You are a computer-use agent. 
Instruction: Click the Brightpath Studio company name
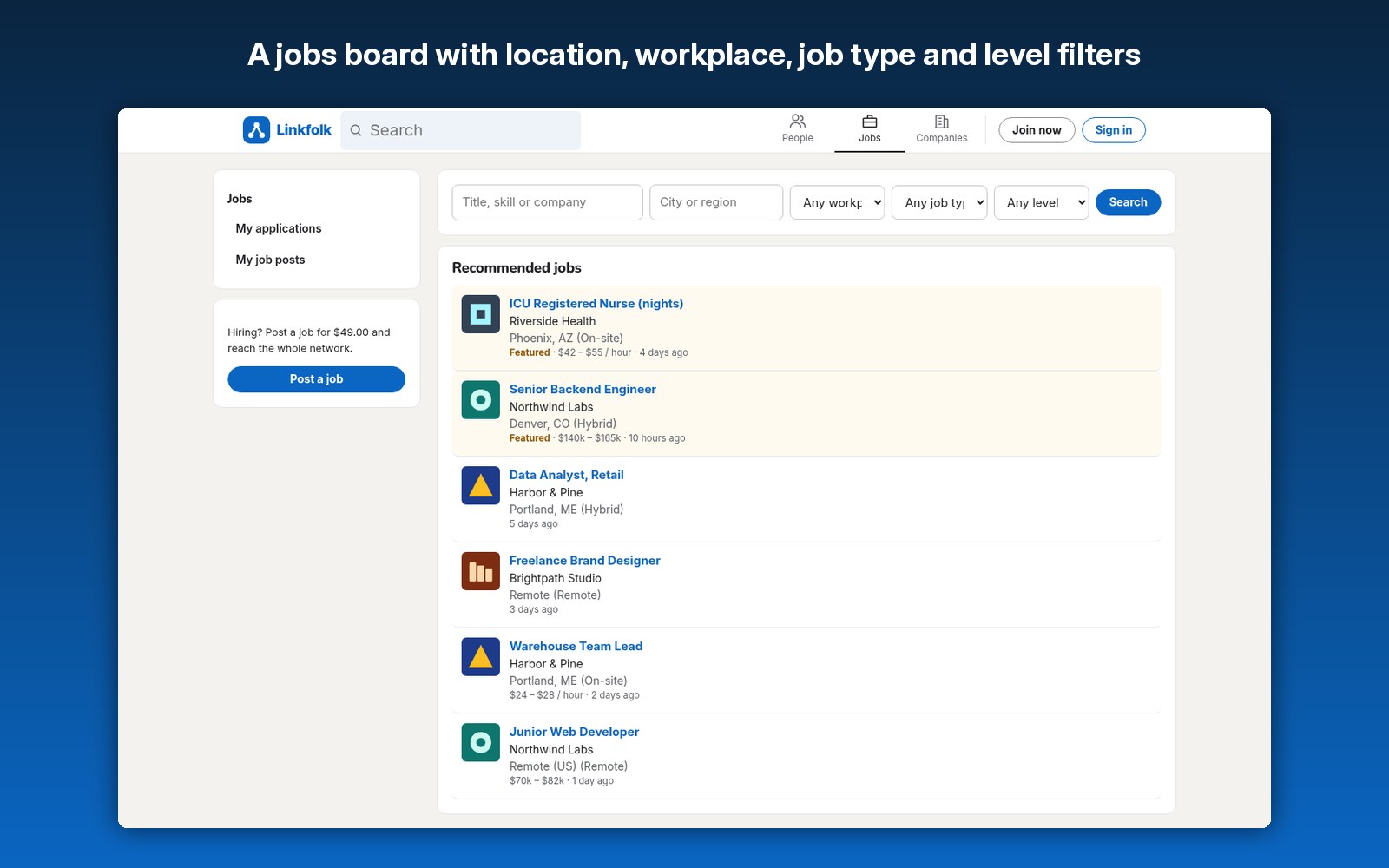point(556,578)
